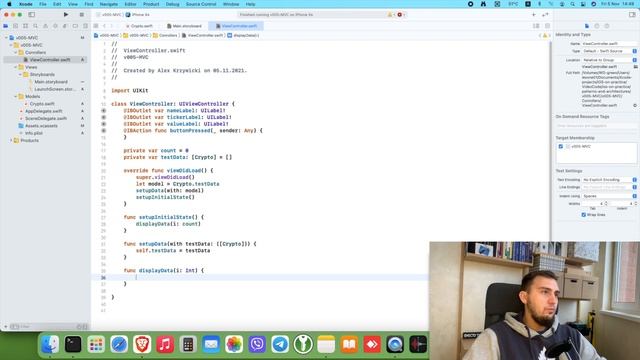The height and width of the screenshot is (360, 640).
Task: Click the red error indicator in activity bar
Action: pos(400,15)
